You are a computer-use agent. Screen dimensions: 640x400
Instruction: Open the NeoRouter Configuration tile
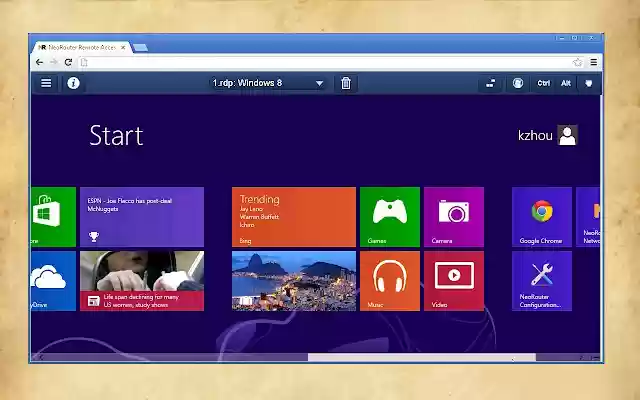click(x=542, y=281)
